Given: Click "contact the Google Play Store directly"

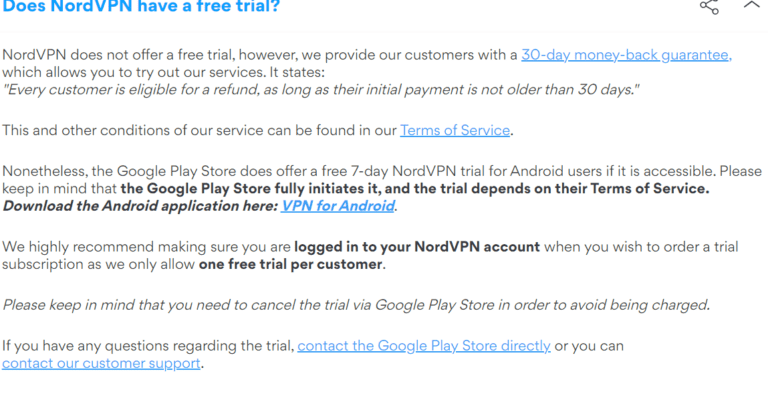Looking at the screenshot, I should [x=424, y=346].
